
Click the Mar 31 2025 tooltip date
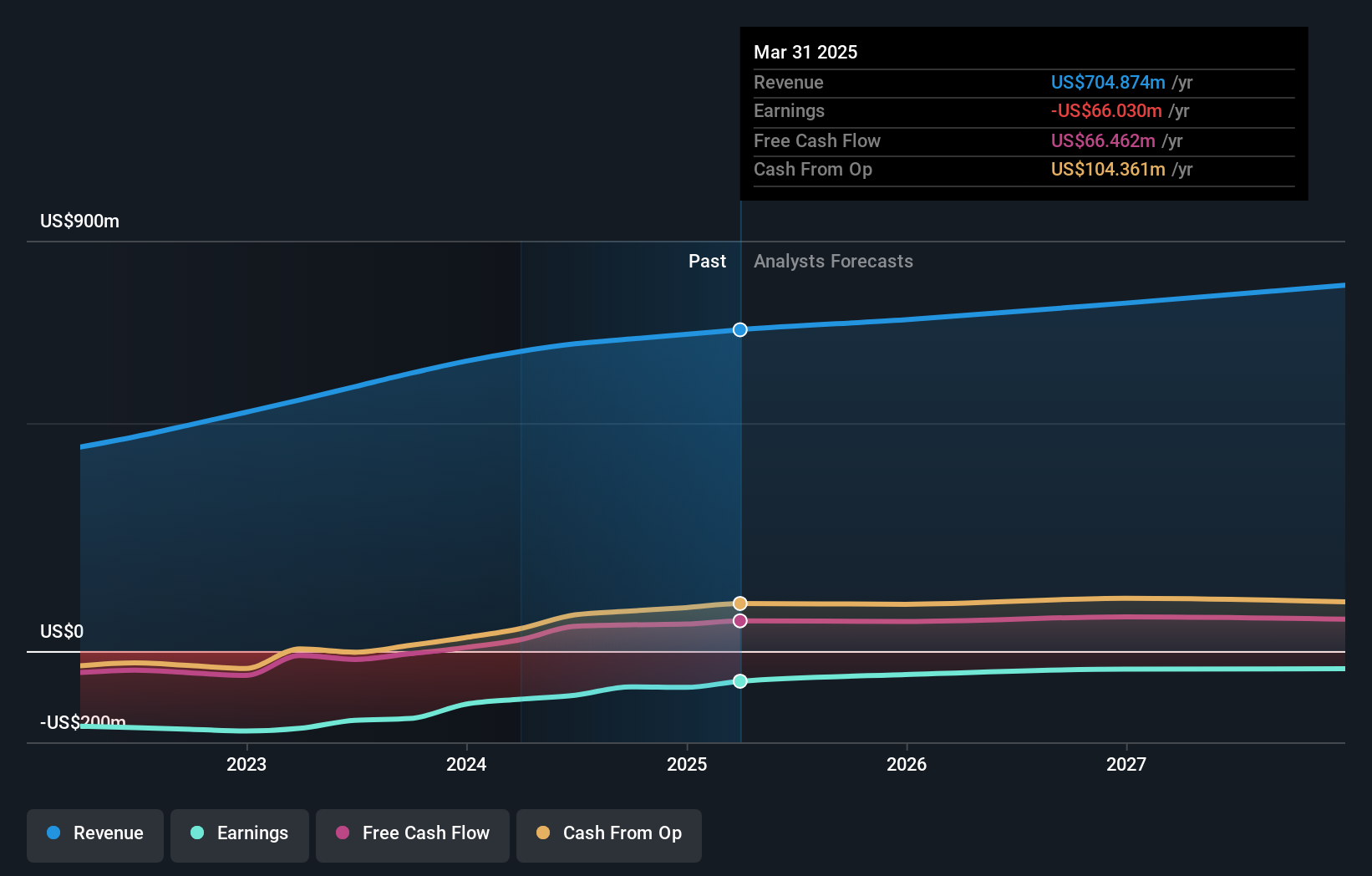(805, 52)
